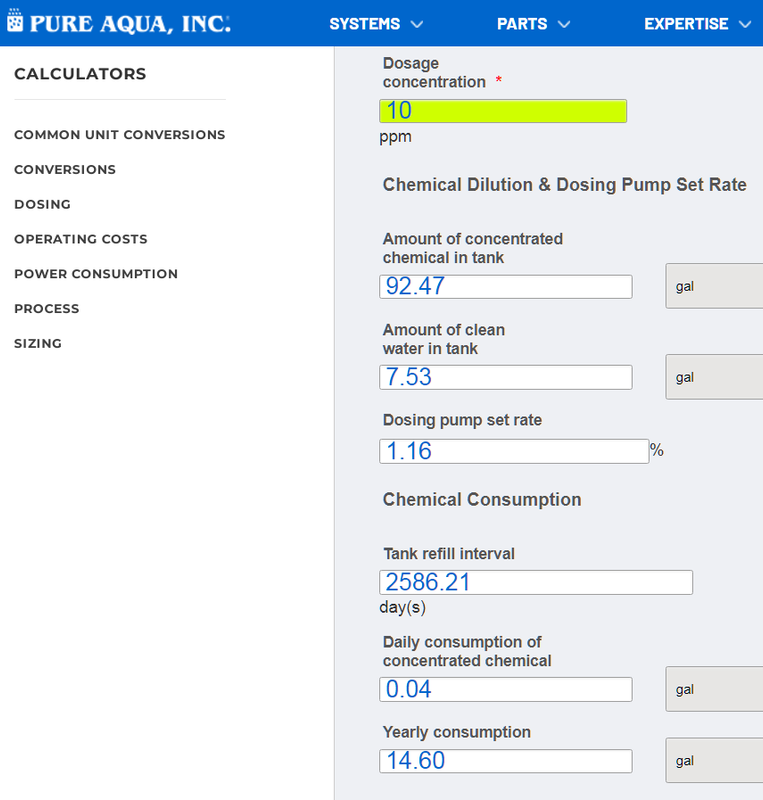Expand the Systems menu

coord(376,24)
